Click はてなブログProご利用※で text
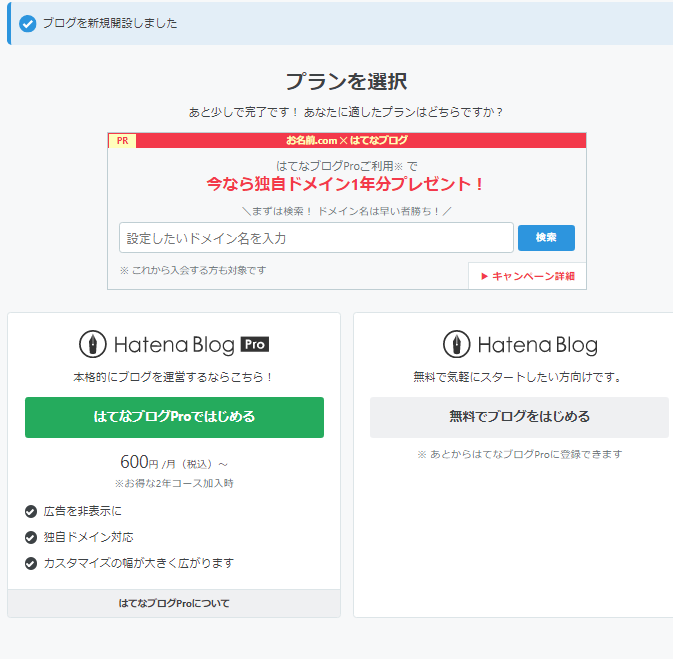 [346, 166]
